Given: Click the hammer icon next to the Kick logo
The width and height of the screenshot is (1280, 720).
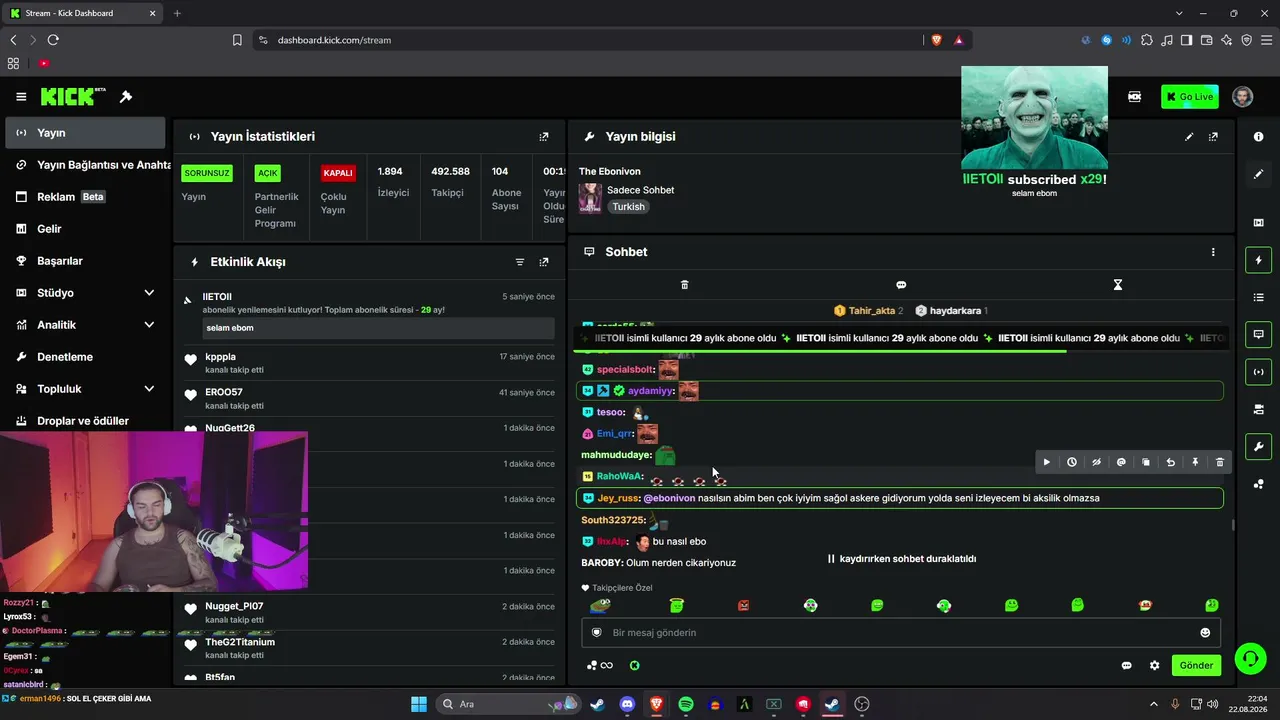Looking at the screenshot, I should [126, 97].
